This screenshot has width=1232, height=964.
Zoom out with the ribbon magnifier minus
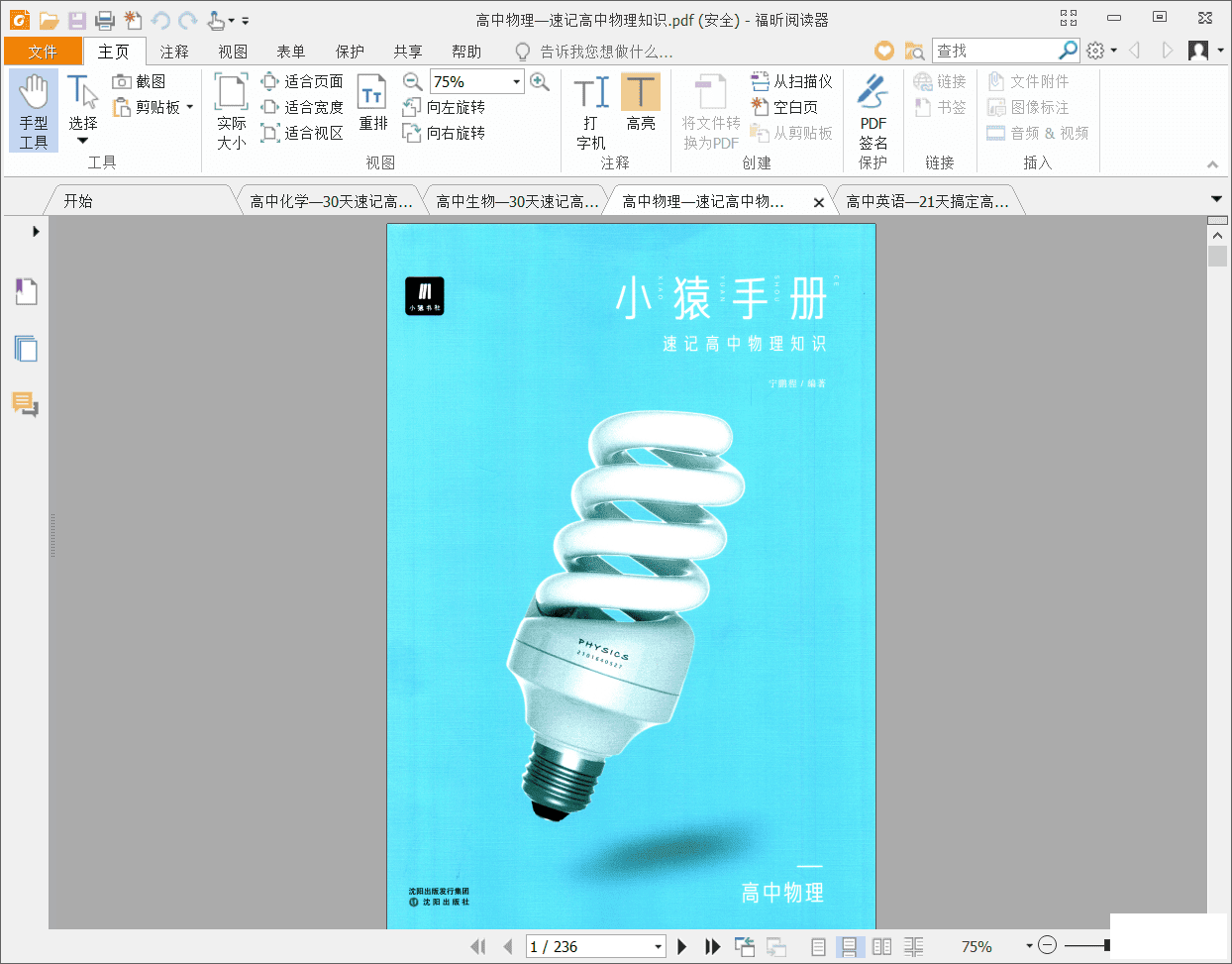[x=413, y=81]
